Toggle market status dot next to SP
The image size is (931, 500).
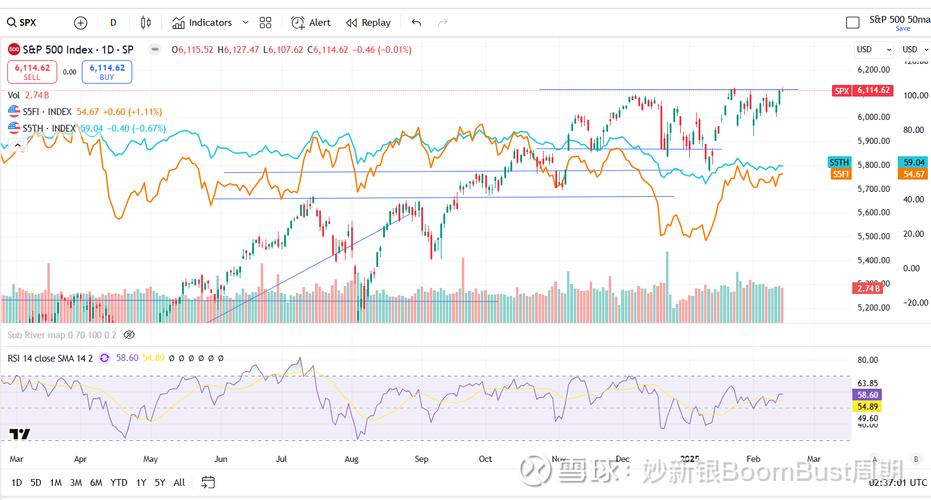point(154,49)
